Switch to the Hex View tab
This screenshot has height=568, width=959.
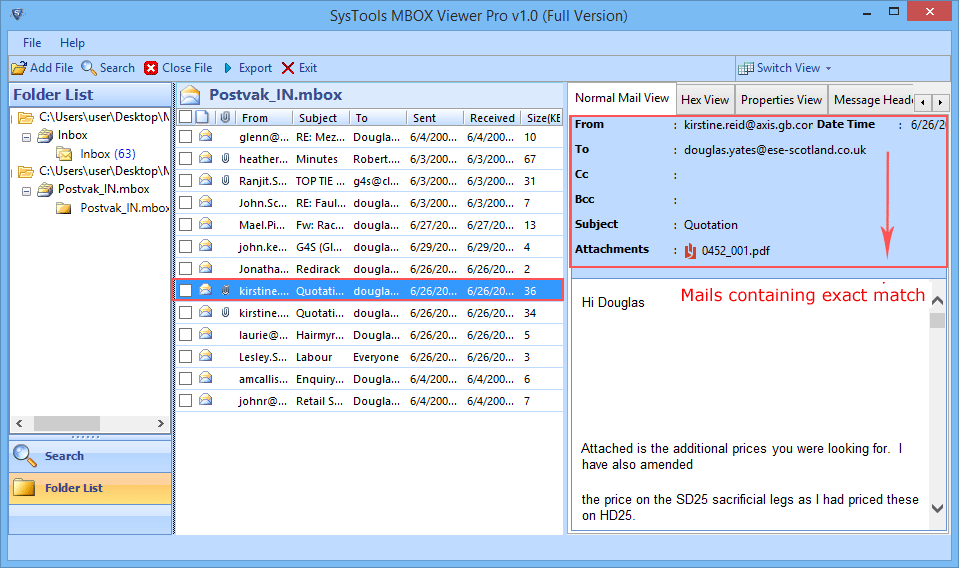(705, 100)
